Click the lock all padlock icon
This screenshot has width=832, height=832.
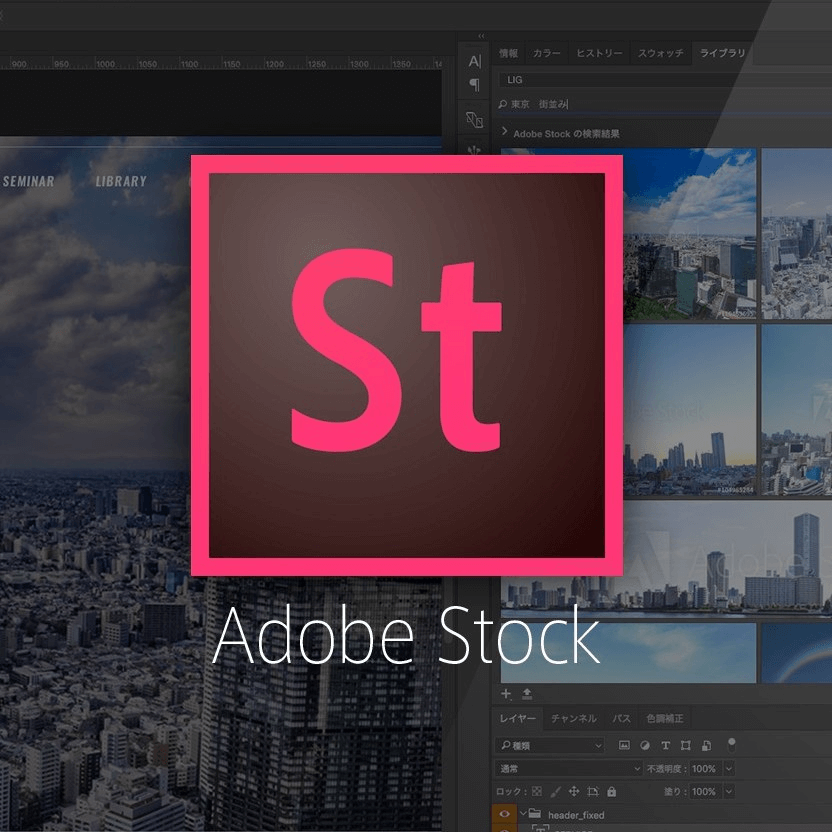tap(612, 791)
